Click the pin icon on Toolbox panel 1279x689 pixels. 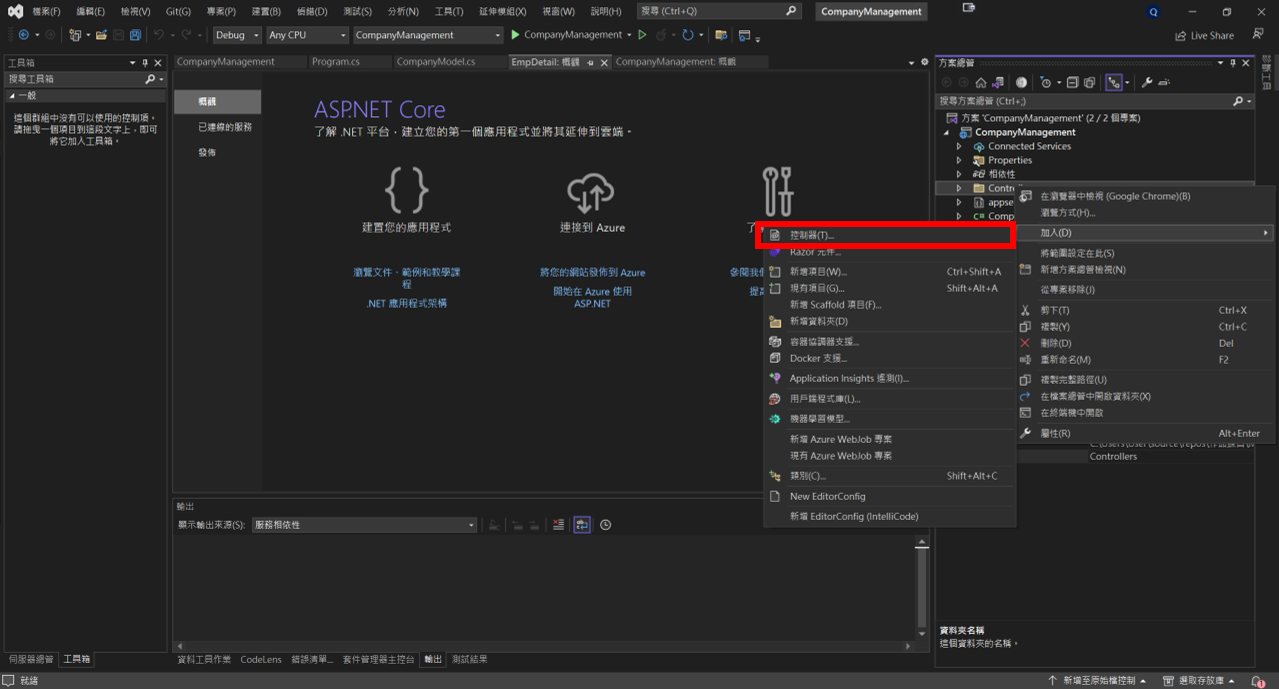[x=145, y=62]
